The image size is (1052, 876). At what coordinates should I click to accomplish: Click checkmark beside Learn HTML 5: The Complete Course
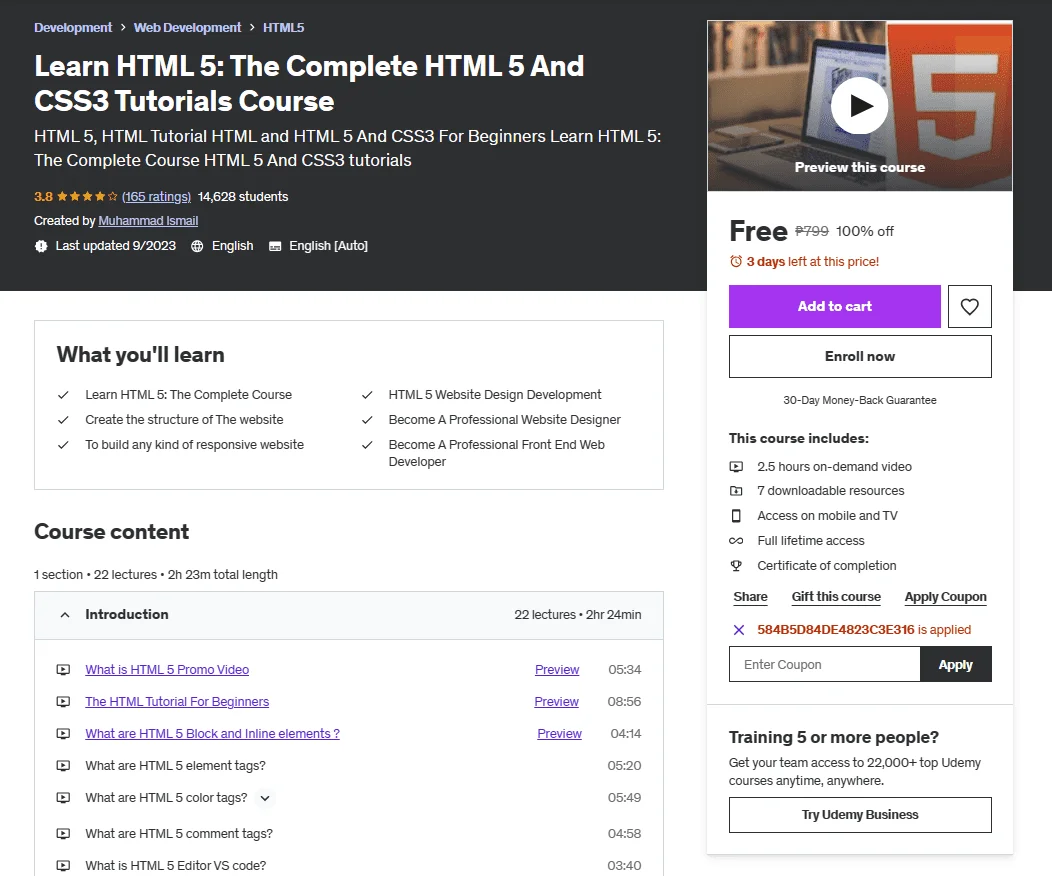click(x=63, y=395)
